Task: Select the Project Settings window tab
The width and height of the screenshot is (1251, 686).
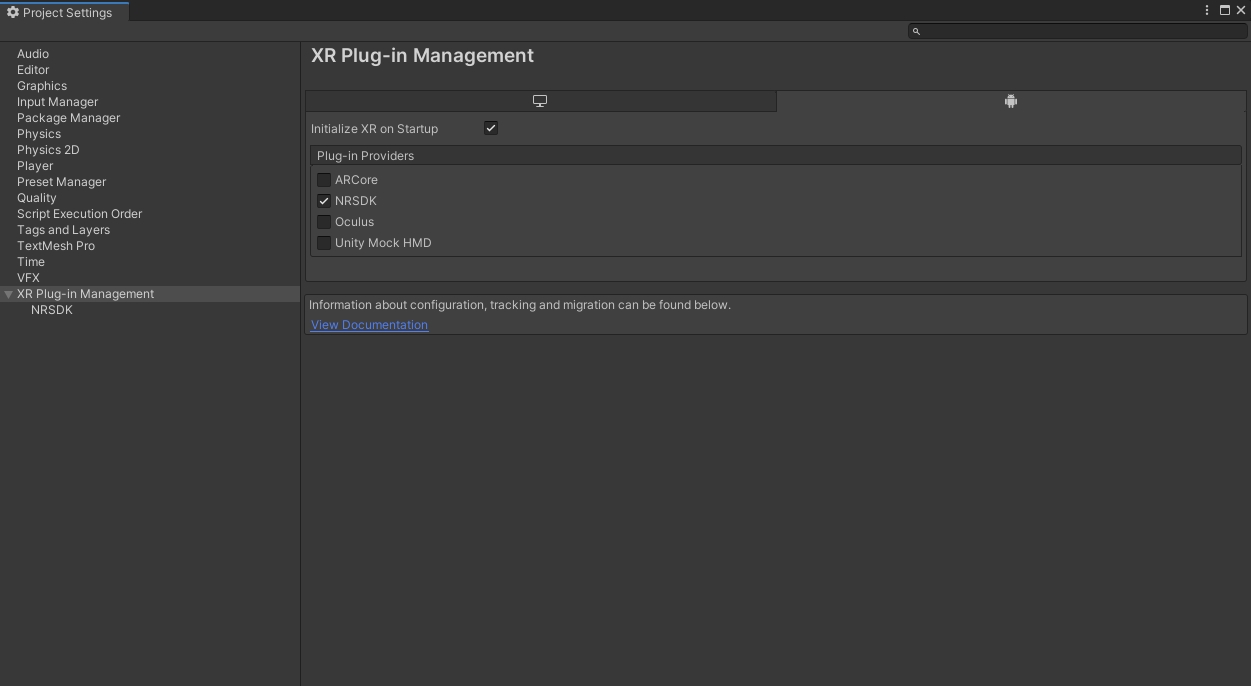Action: pos(66,13)
